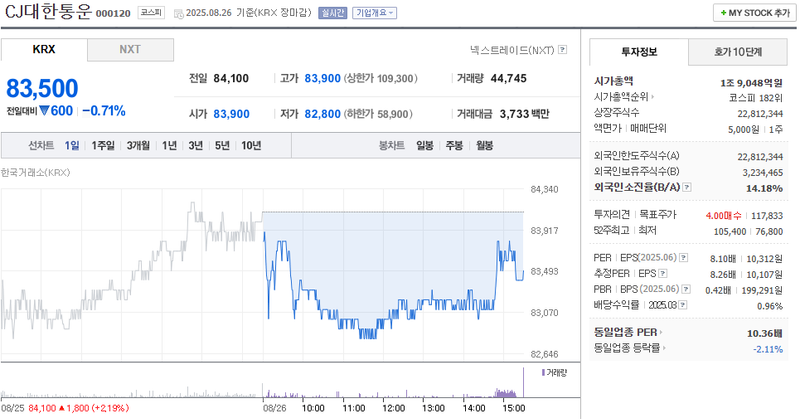800x419 pixels.
Task: Click 상장주식수 label
Action: [616, 112]
